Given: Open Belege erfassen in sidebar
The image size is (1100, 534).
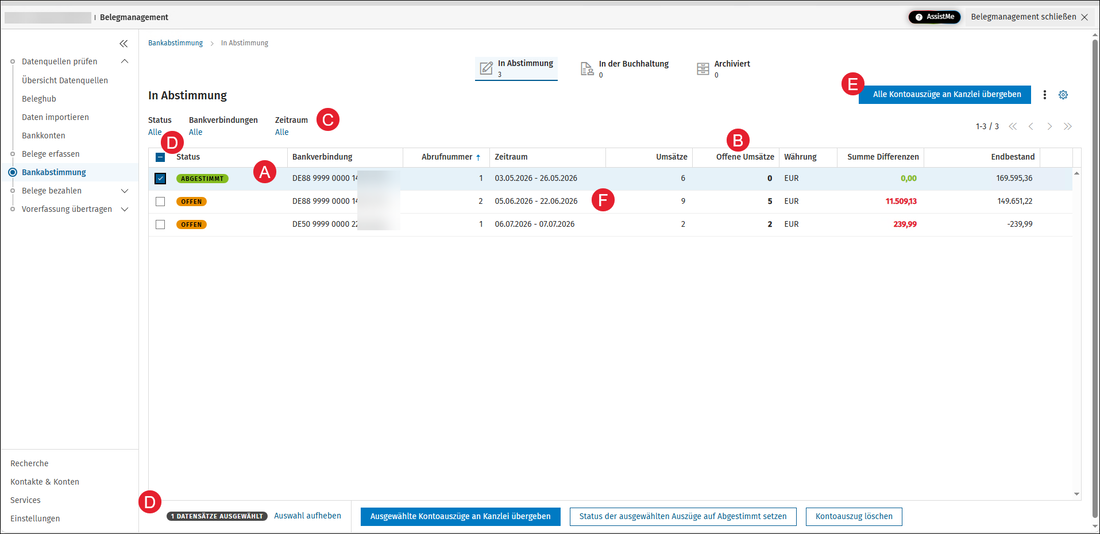Looking at the screenshot, I should click(51, 154).
